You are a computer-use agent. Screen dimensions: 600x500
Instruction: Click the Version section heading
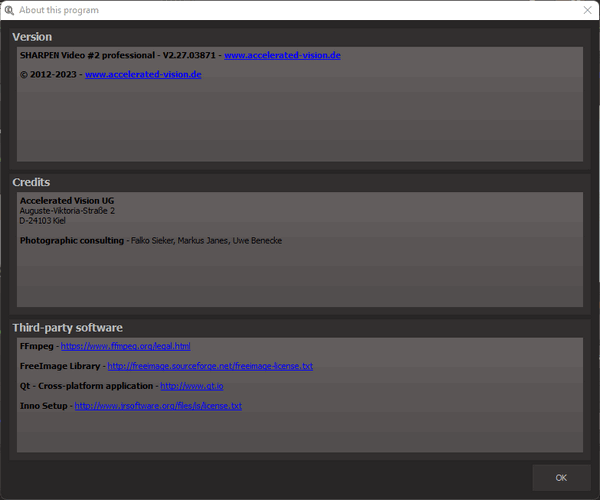point(32,37)
